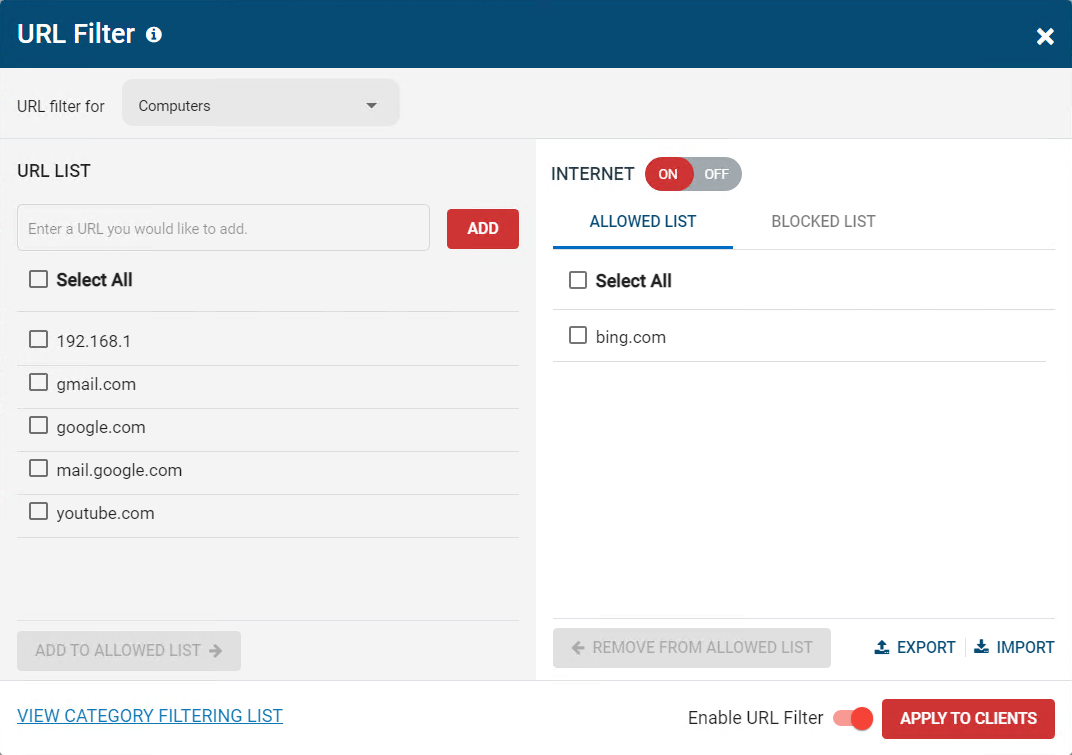Image resolution: width=1072 pixels, height=755 pixels.
Task: Switch to the BLOCKED LIST tab
Action: click(823, 222)
